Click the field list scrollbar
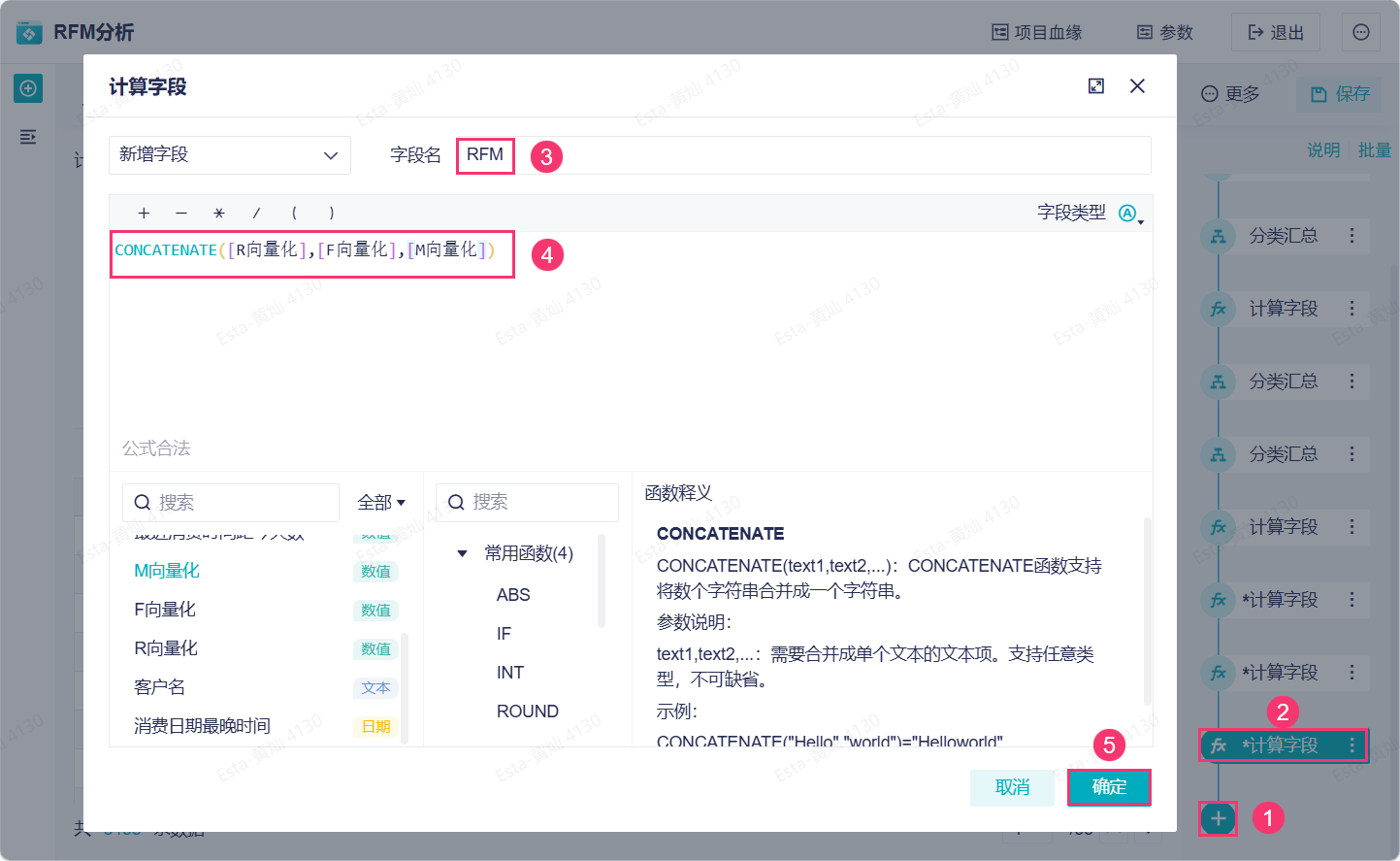This screenshot has height=861, width=1400. pos(405,687)
